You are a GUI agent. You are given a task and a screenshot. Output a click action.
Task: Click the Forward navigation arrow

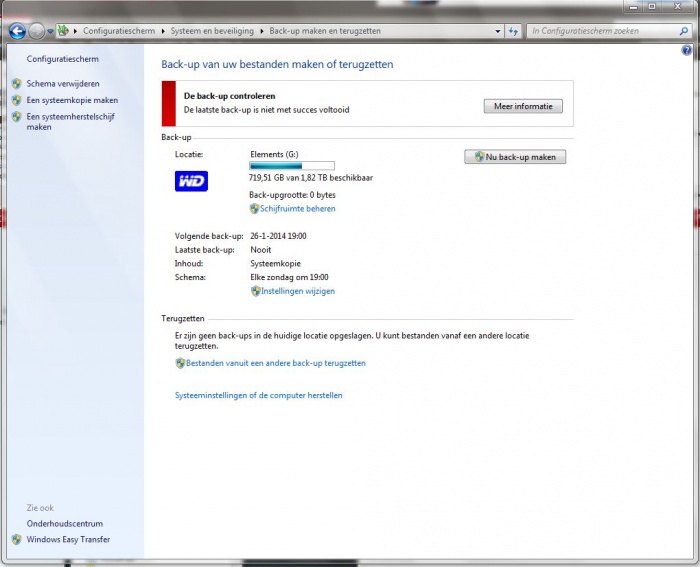click(37, 31)
